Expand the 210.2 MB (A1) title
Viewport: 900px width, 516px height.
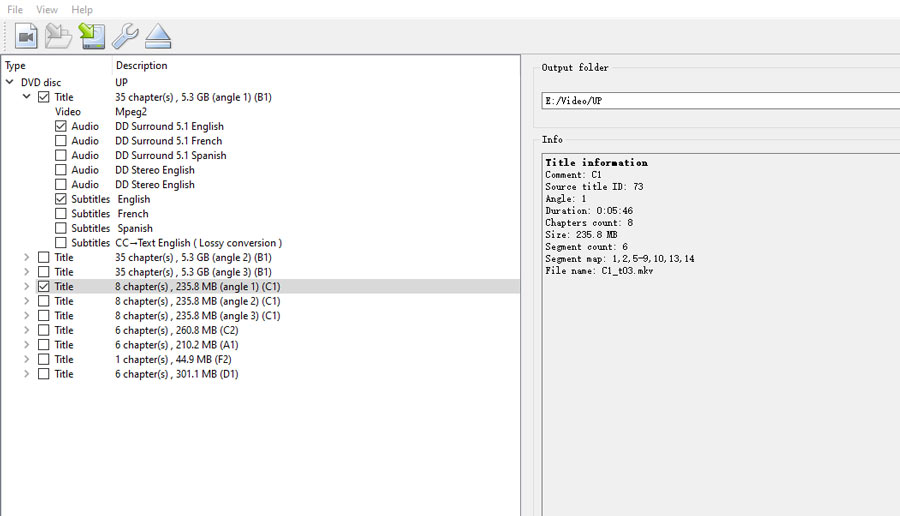pyautogui.click(x=26, y=344)
